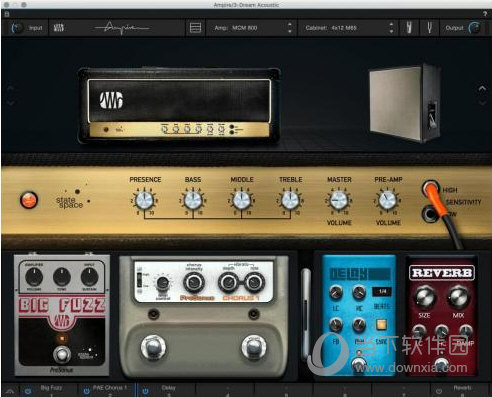Click the Presence knob
Image resolution: width=492 pixels, height=397 pixels.
(x=145, y=200)
